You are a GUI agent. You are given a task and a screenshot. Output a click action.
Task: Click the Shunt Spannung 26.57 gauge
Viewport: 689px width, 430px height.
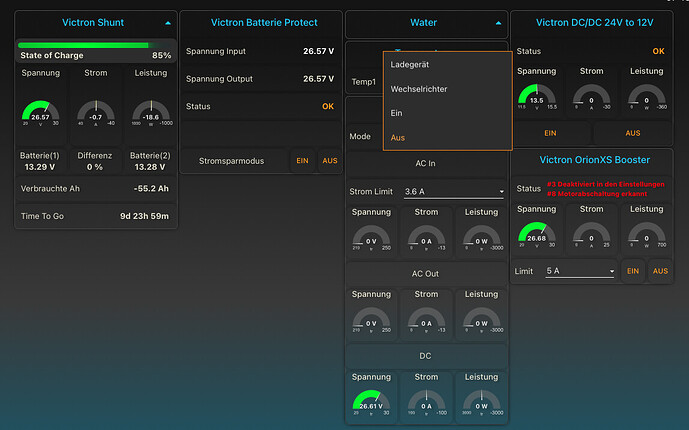pos(40,113)
